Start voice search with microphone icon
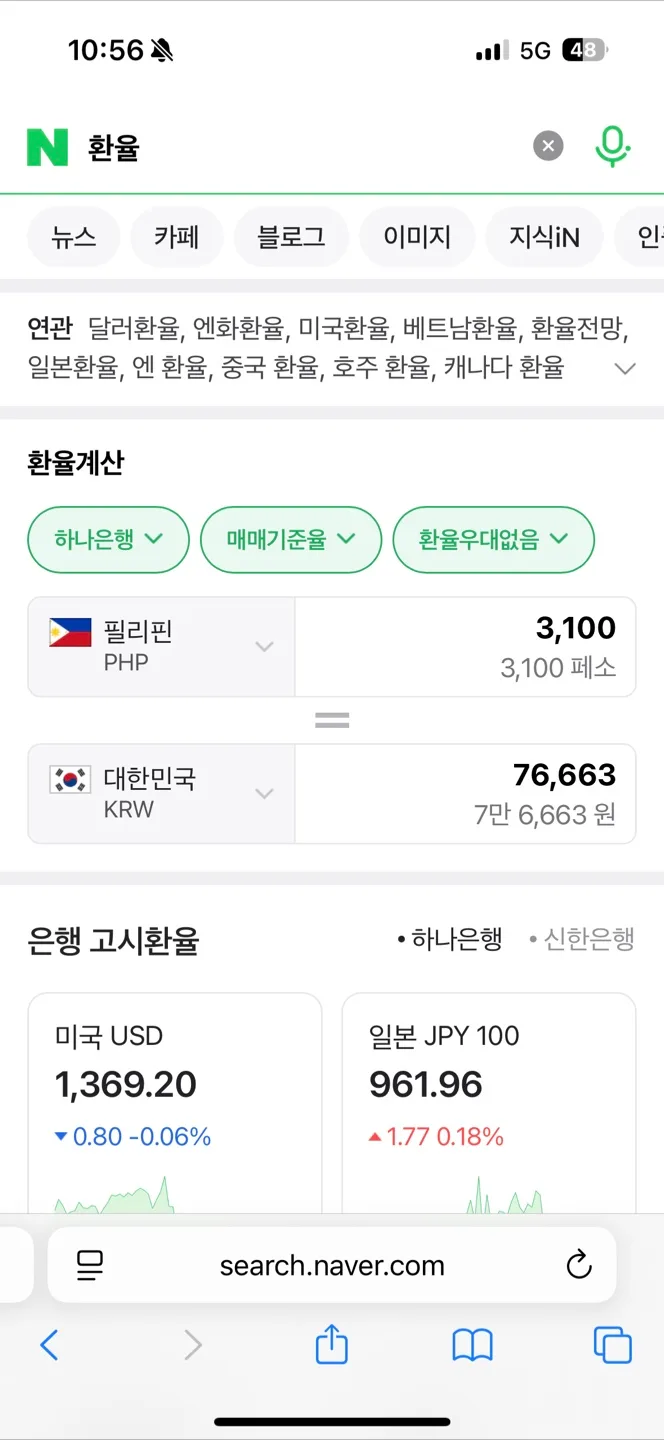Image resolution: width=664 pixels, height=1440 pixels. [612, 147]
